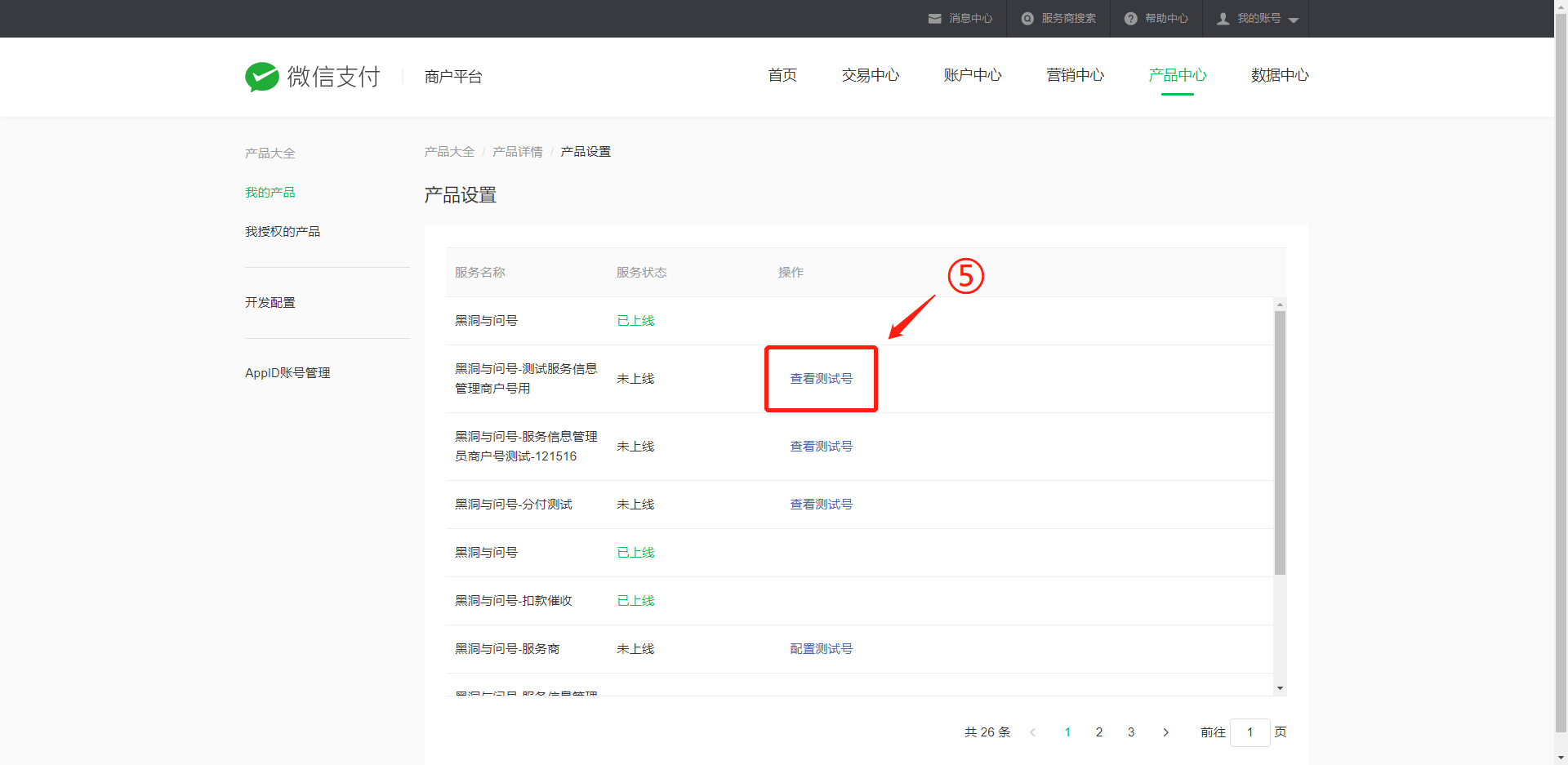Click the table's vertical scrollbar thumb

point(1280,443)
